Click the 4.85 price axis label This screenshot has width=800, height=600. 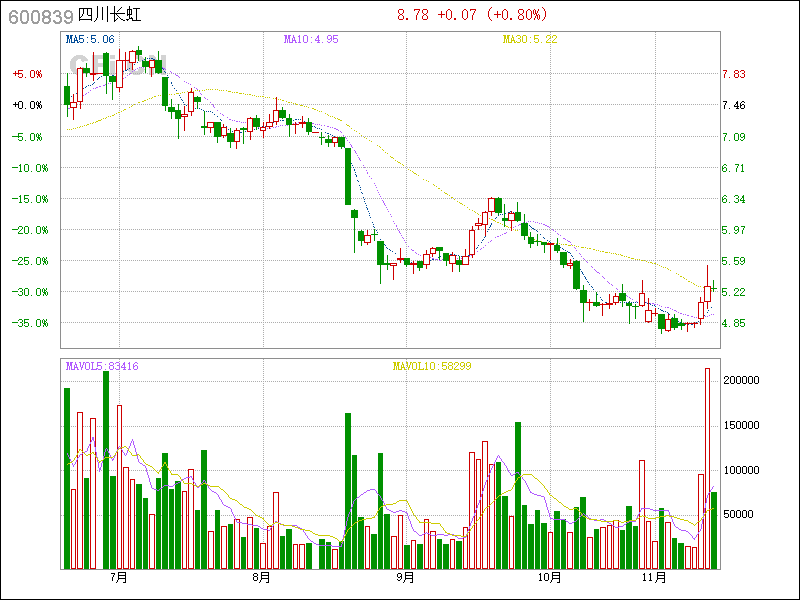[x=734, y=323]
